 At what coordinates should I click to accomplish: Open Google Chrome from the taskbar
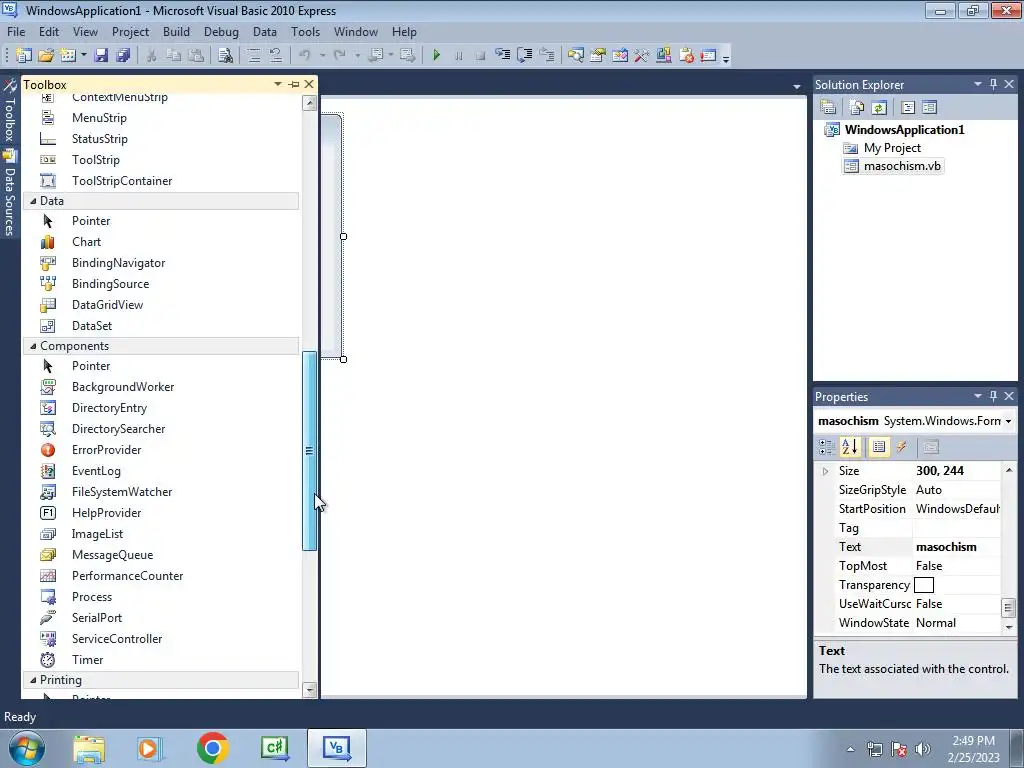pos(213,748)
